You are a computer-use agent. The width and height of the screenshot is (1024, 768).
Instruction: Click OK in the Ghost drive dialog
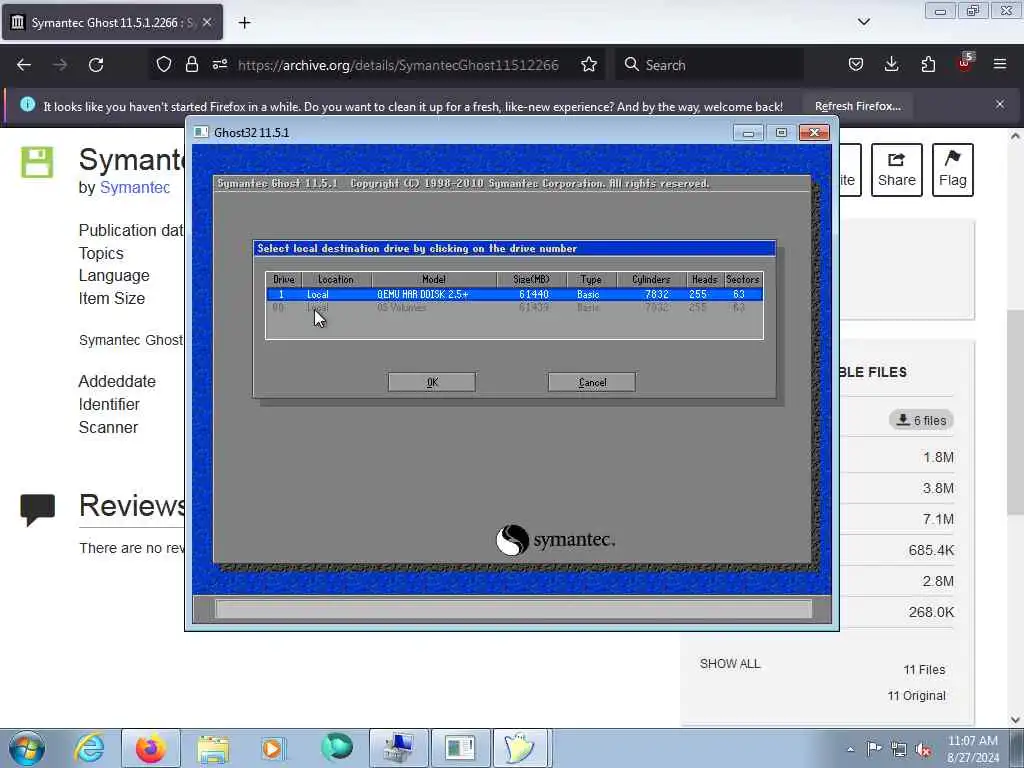tap(432, 382)
